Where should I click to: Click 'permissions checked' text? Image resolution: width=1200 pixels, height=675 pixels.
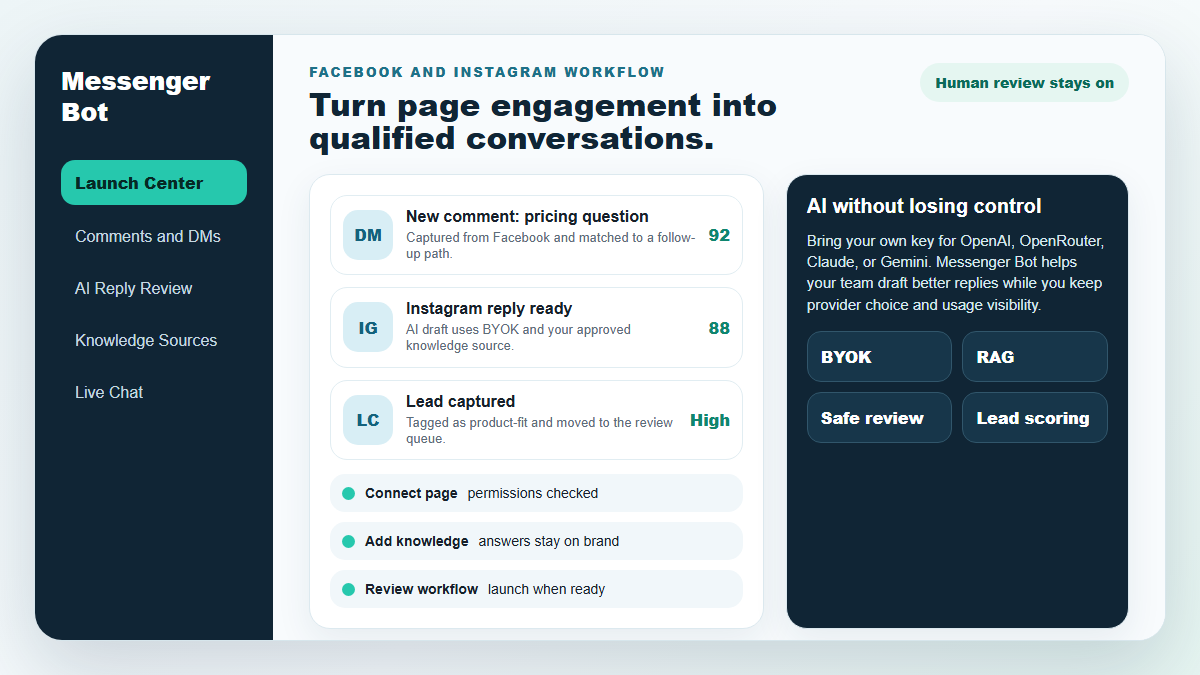(533, 493)
